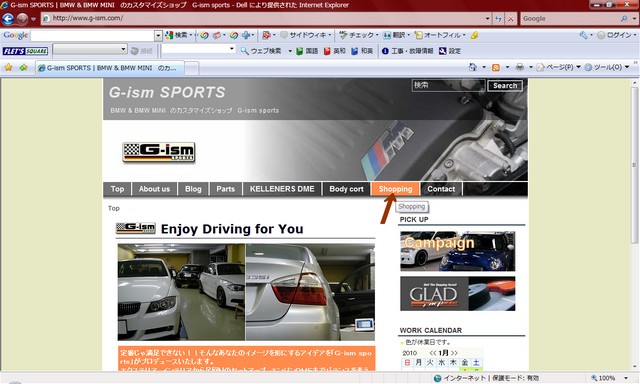Expand the address bar URL history dropdown
Screen dimensions: 640x384
[x=487, y=19]
